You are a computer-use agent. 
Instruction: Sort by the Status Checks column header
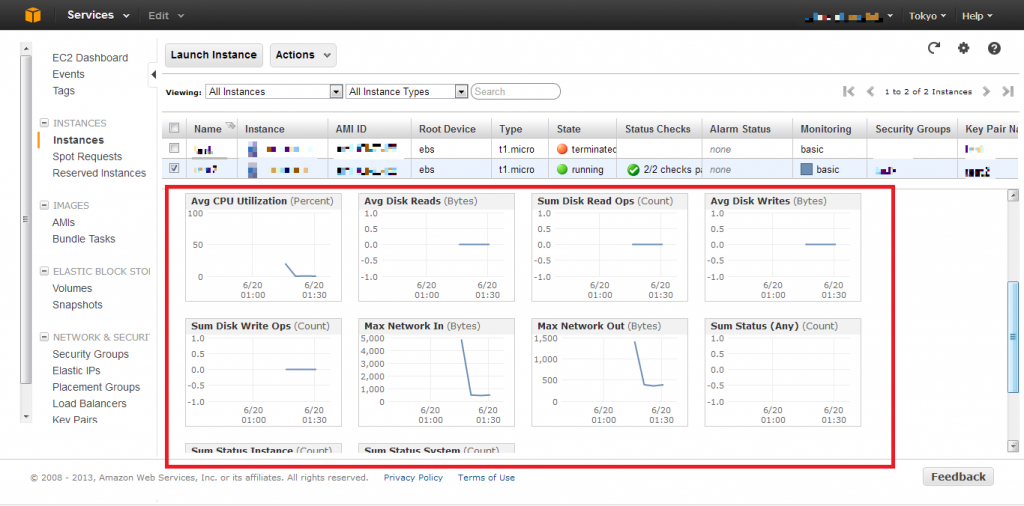(658, 129)
